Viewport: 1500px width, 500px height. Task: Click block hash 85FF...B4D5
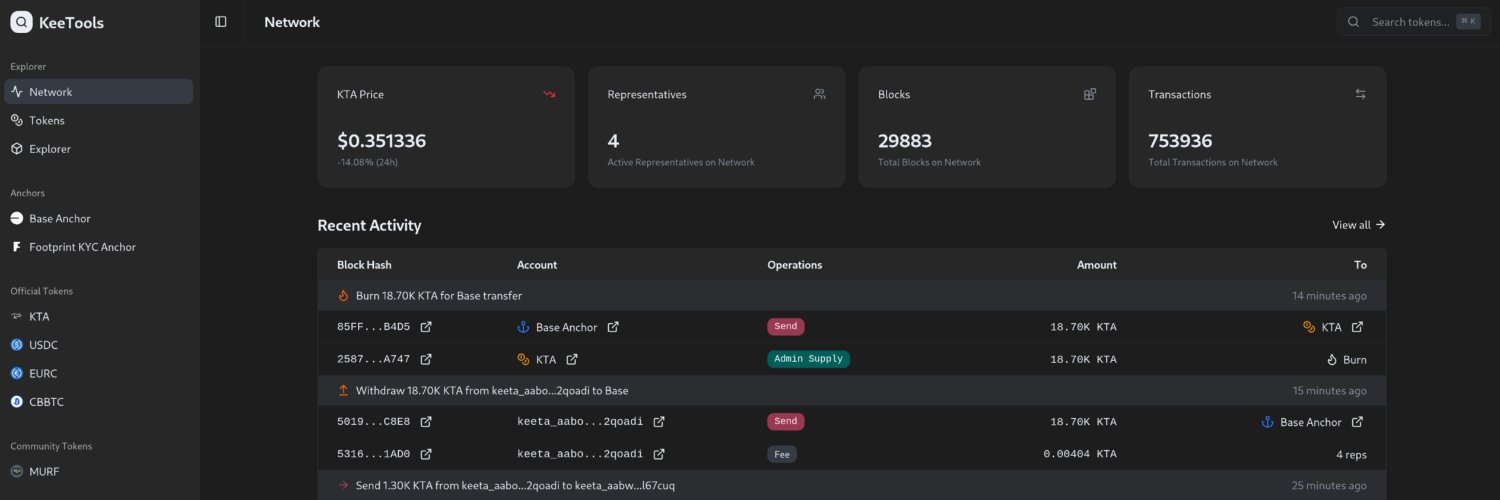tap(373, 327)
